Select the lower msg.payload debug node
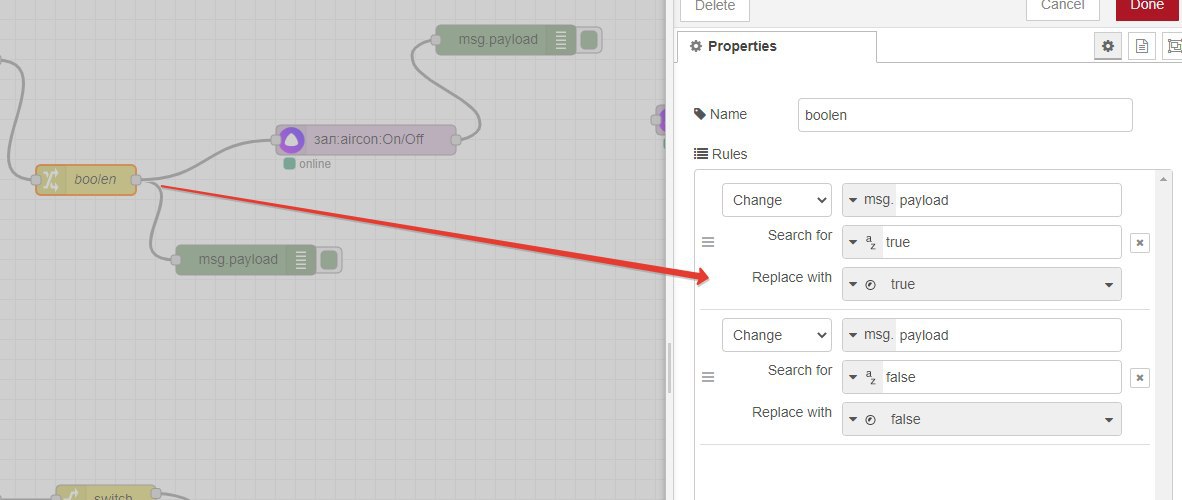Viewport: 1182px width, 500px height. (246, 259)
